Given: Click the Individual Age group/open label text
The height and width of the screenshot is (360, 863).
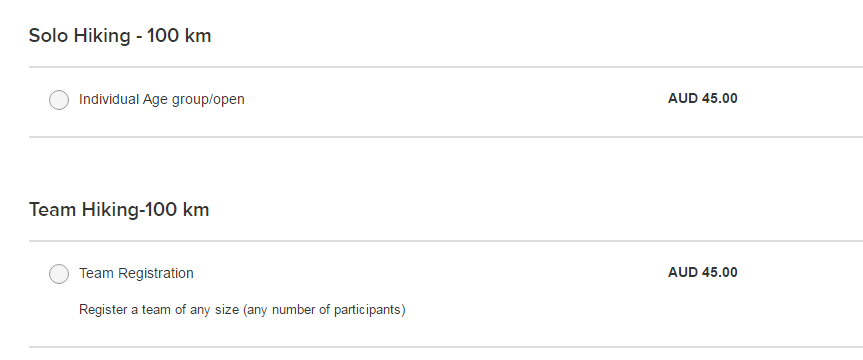Looking at the screenshot, I should 162,100.
